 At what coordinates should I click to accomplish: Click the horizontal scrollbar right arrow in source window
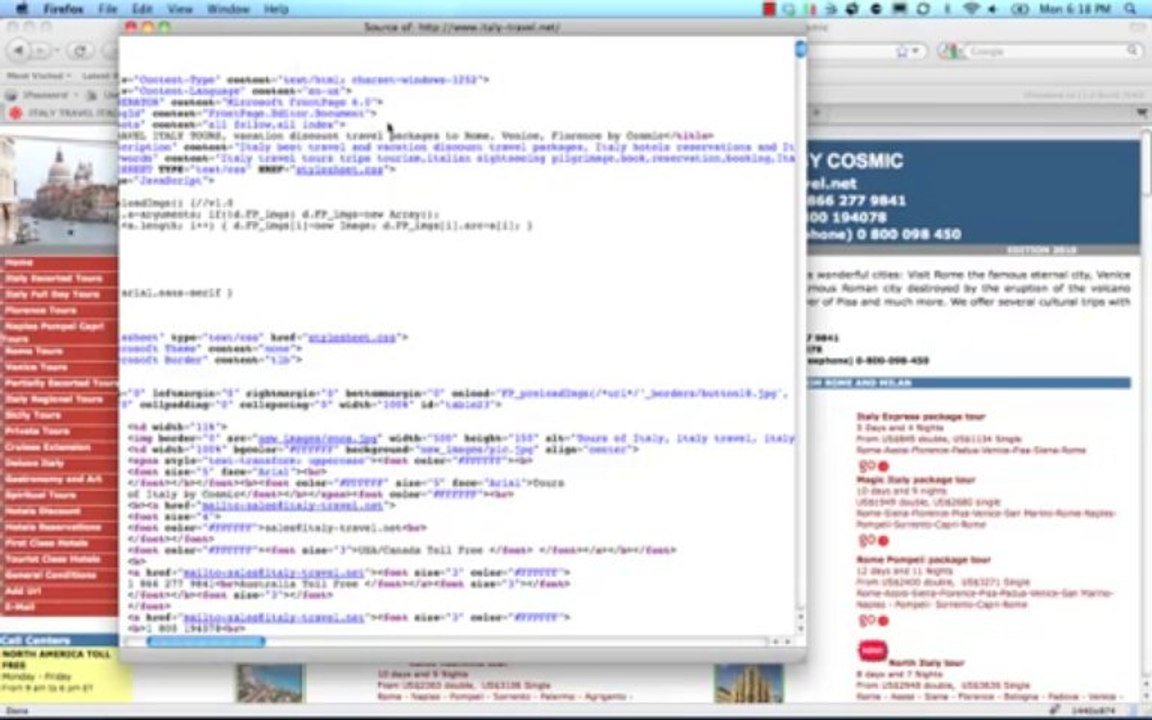coord(788,641)
